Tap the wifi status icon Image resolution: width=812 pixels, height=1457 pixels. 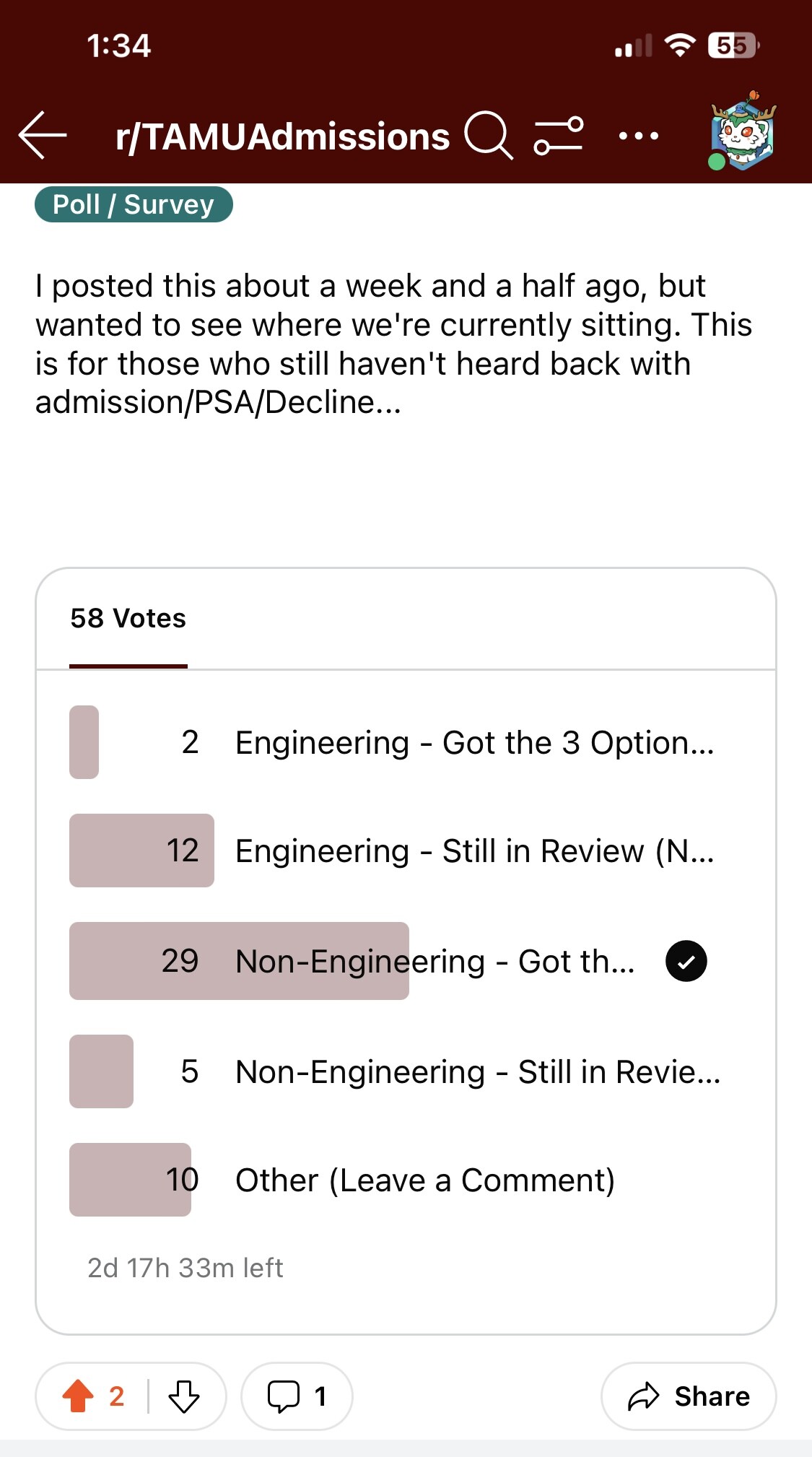point(679,45)
